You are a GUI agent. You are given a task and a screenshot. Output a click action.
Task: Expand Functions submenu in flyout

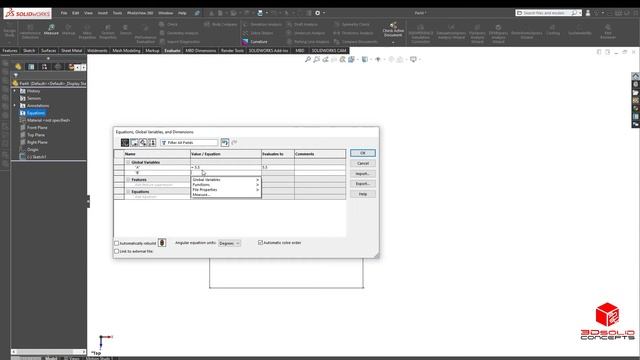[x=226, y=184]
